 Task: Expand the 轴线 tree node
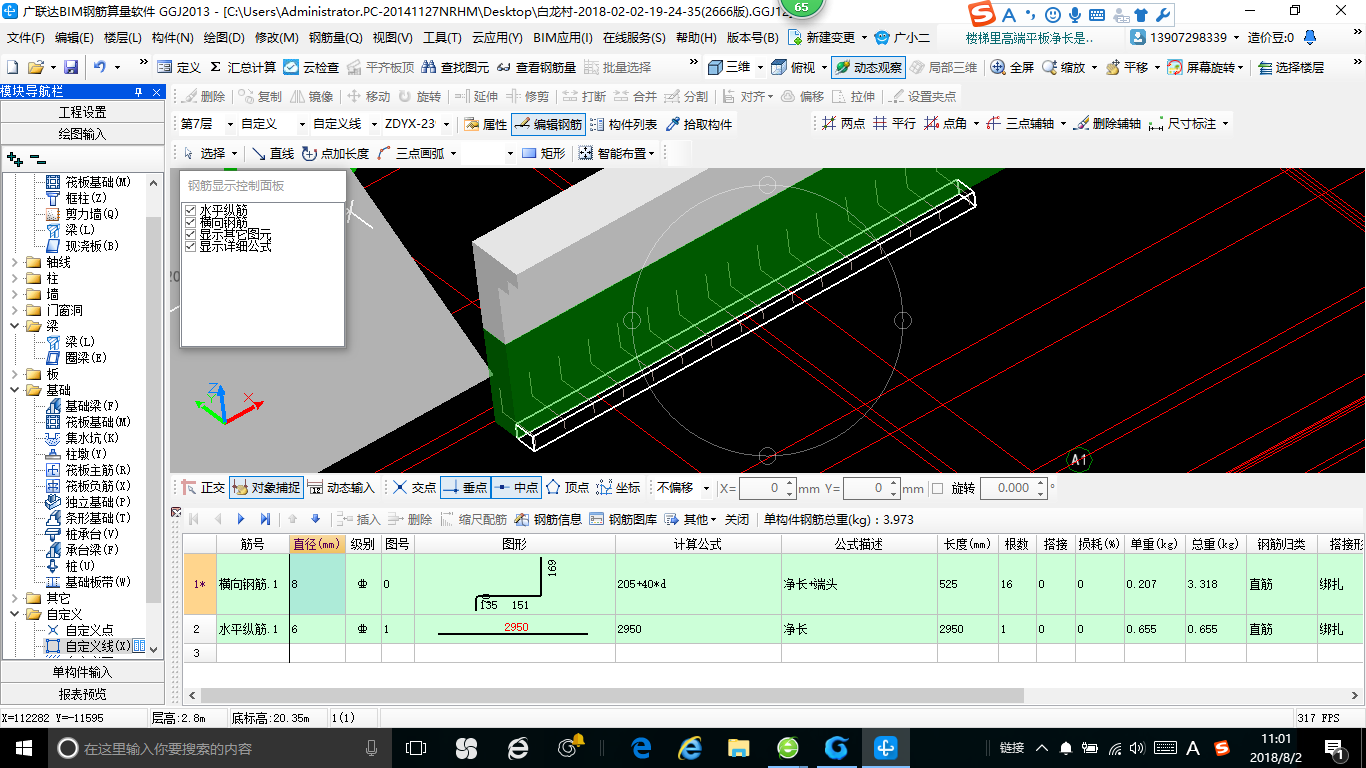click(15, 262)
